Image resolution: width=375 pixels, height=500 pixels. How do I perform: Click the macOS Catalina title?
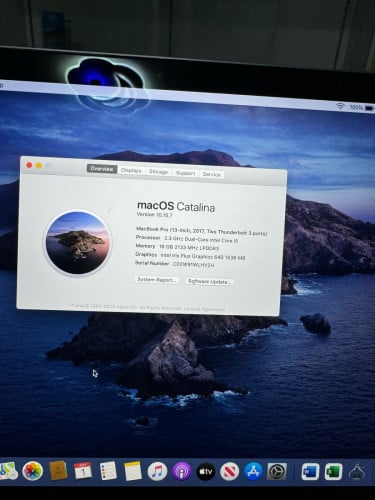tap(176, 206)
